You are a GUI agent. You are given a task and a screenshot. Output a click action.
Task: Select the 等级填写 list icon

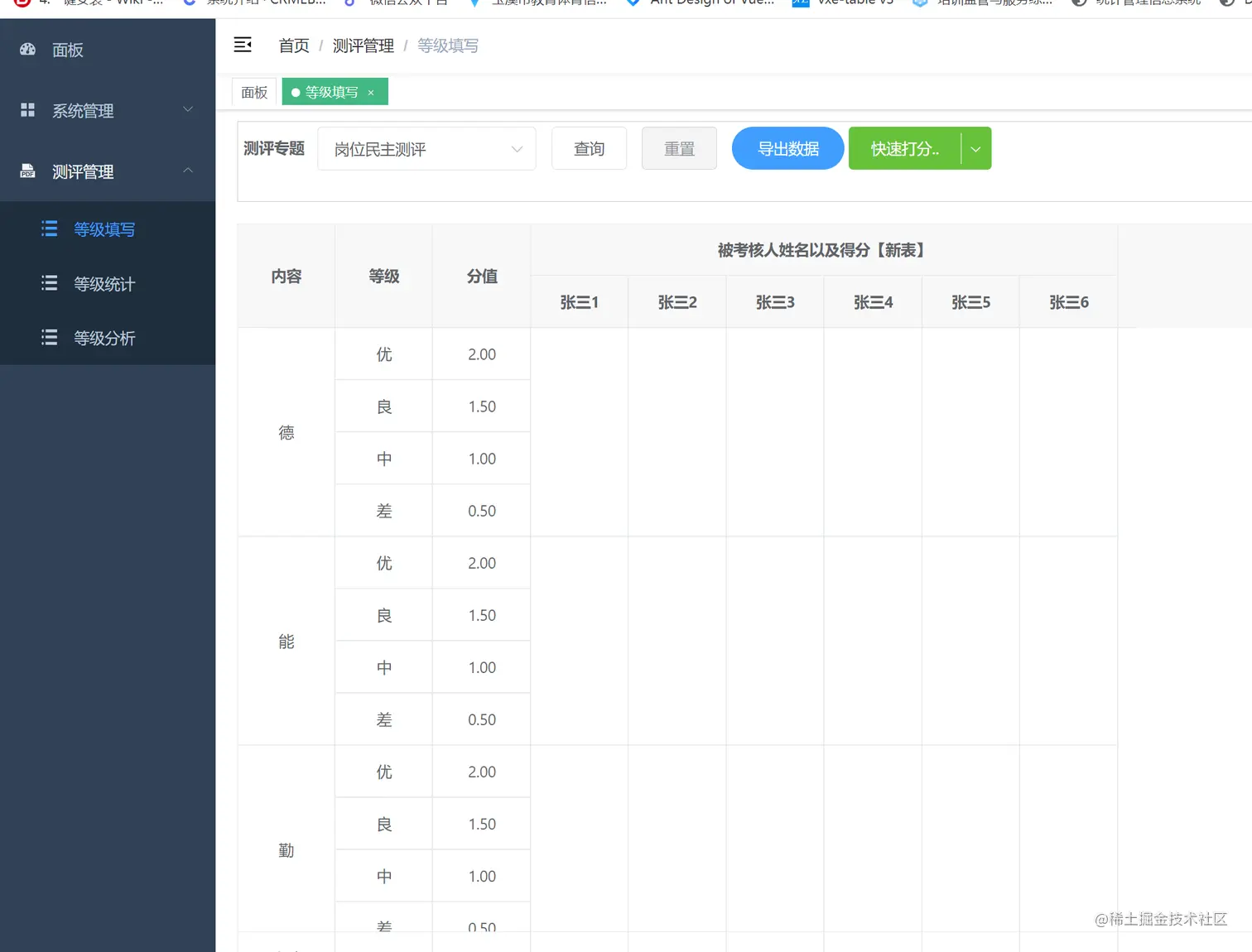tap(50, 229)
